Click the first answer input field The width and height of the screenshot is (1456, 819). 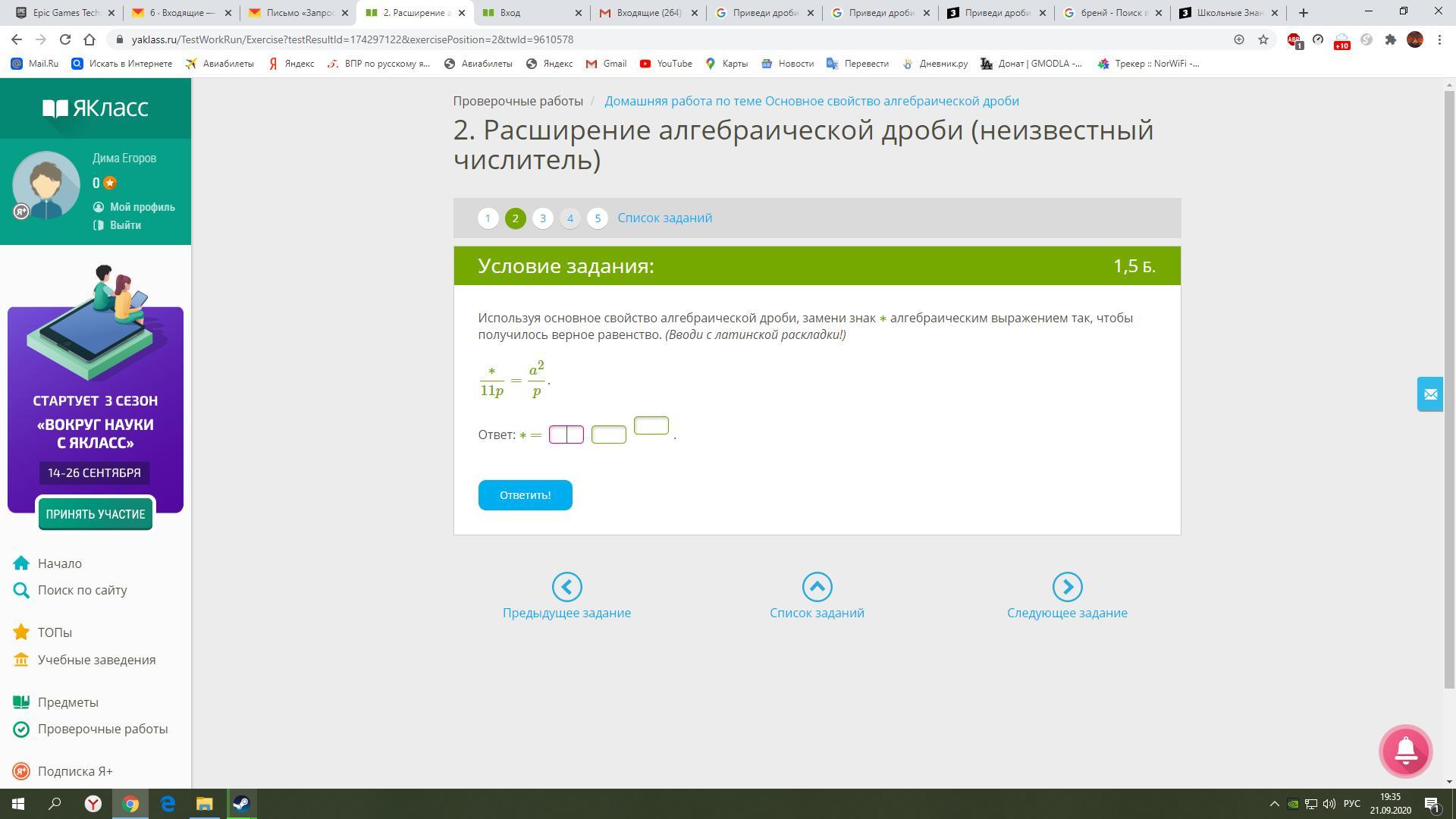566,435
